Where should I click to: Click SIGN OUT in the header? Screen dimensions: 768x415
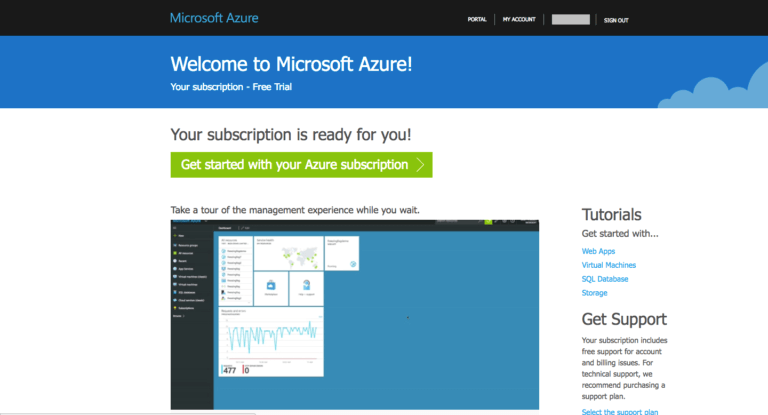pos(616,21)
